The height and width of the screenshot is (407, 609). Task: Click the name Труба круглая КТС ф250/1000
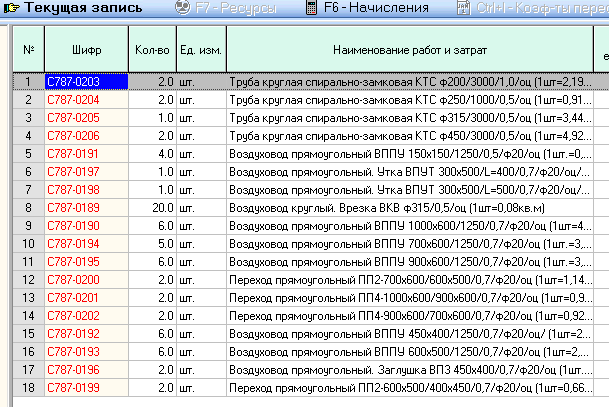click(x=410, y=100)
